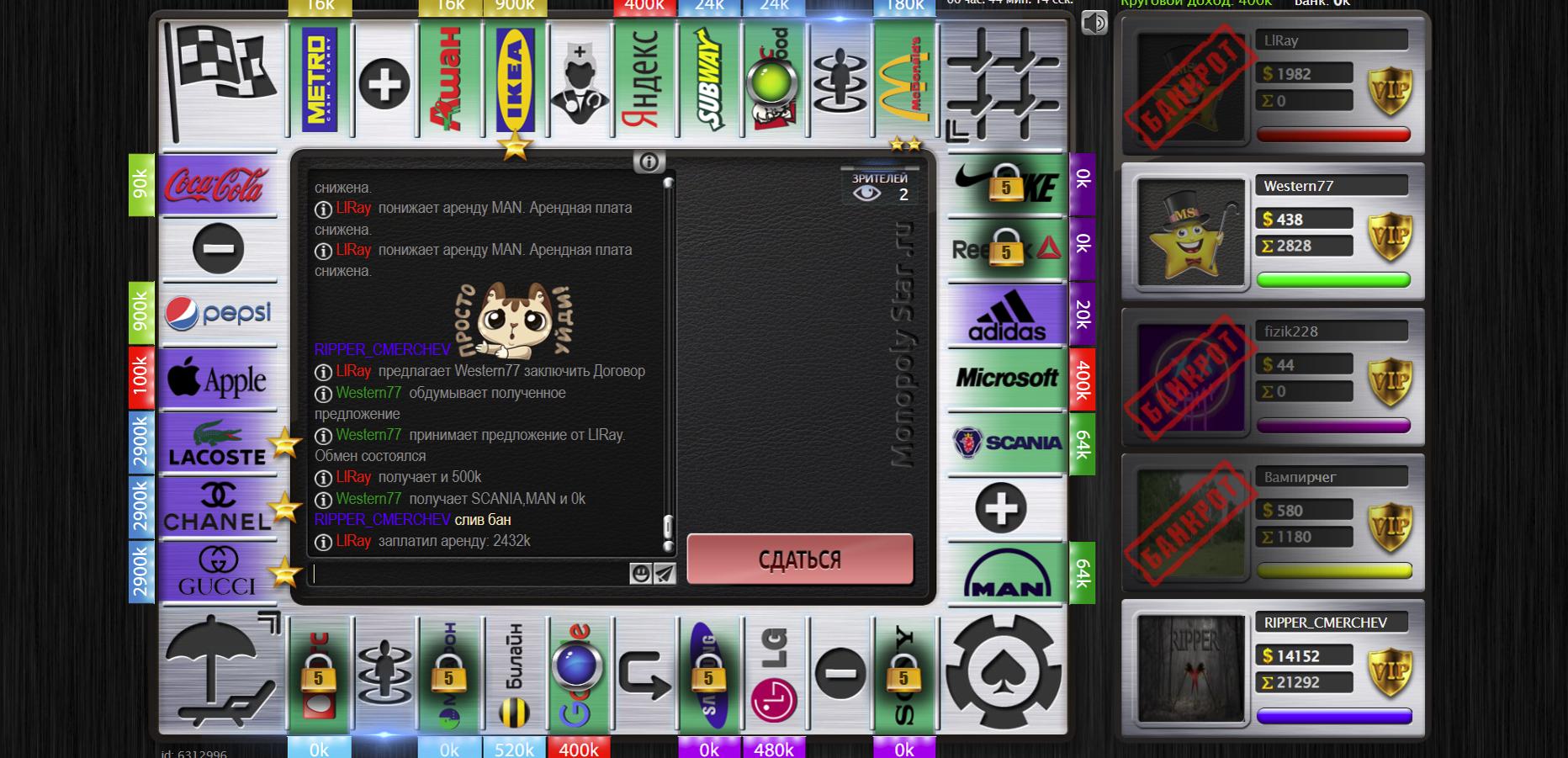Click the teleport figure tile in bottom row
This screenshot has height=758, width=1568.
point(384,673)
